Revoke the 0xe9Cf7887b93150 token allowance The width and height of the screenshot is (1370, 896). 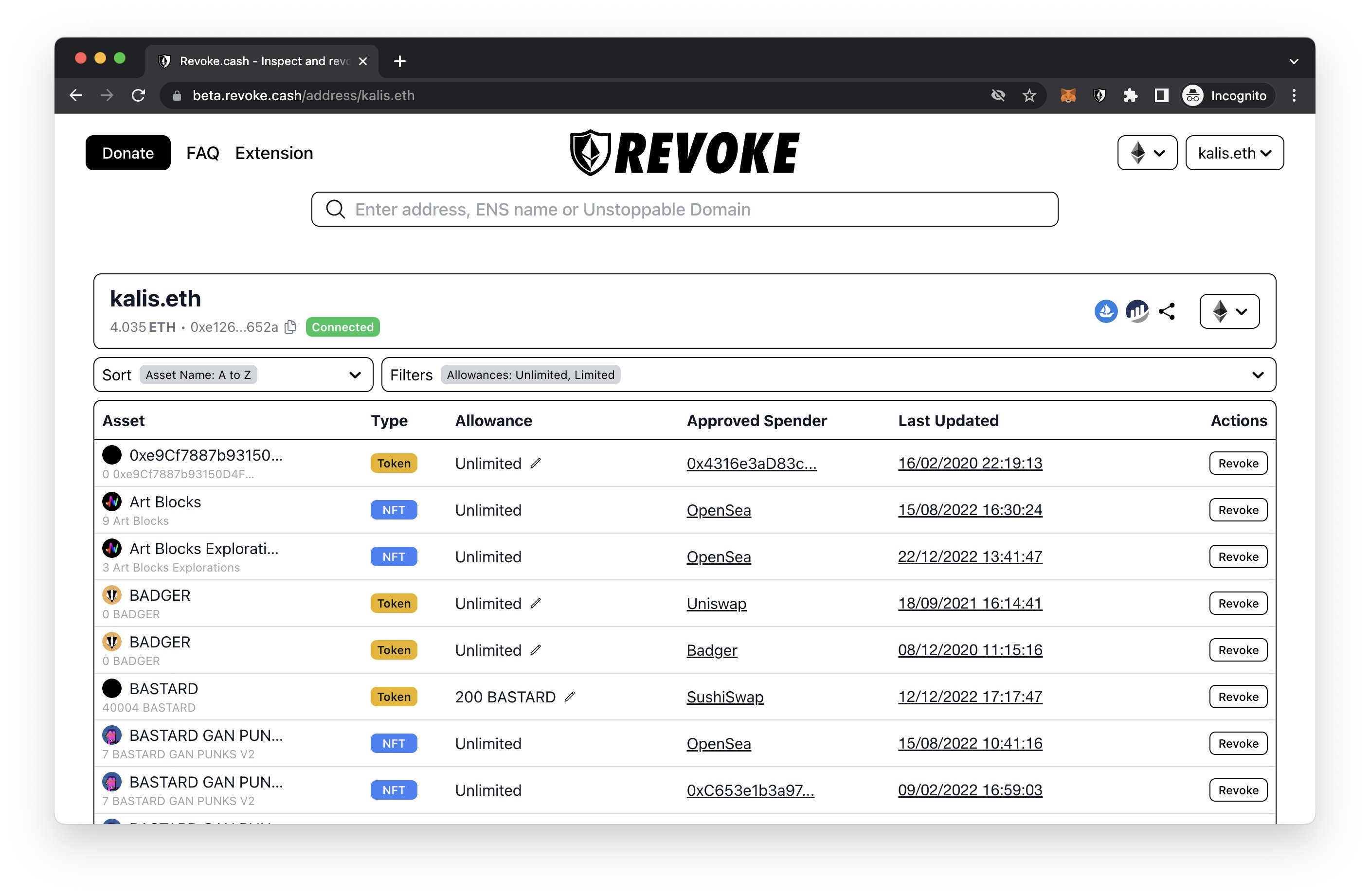(1238, 463)
